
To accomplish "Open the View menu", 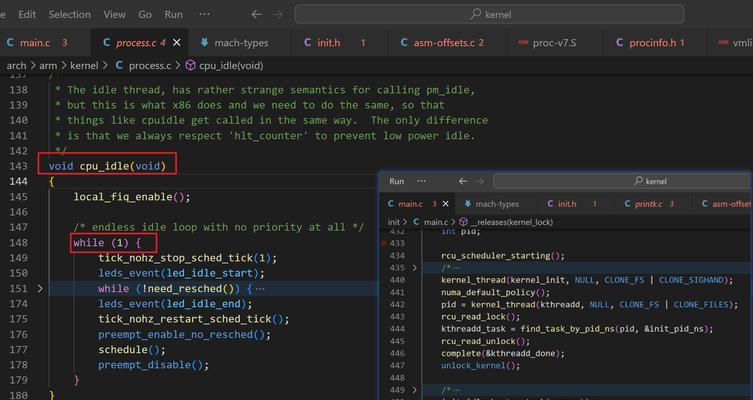I will pos(114,14).
